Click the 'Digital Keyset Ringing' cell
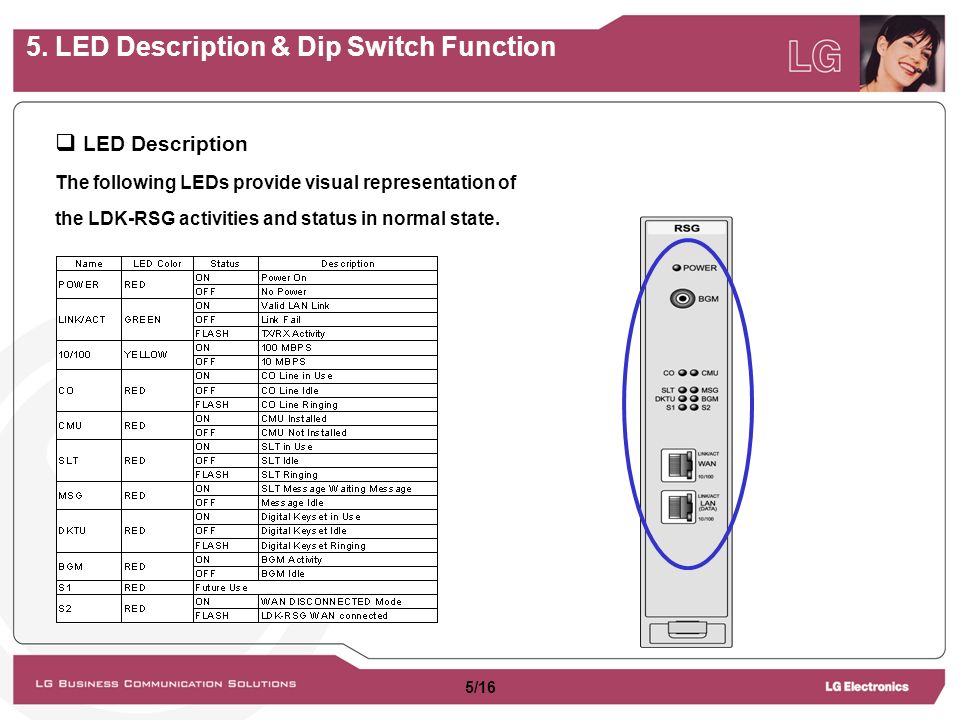The height and width of the screenshot is (720, 960). [348, 546]
